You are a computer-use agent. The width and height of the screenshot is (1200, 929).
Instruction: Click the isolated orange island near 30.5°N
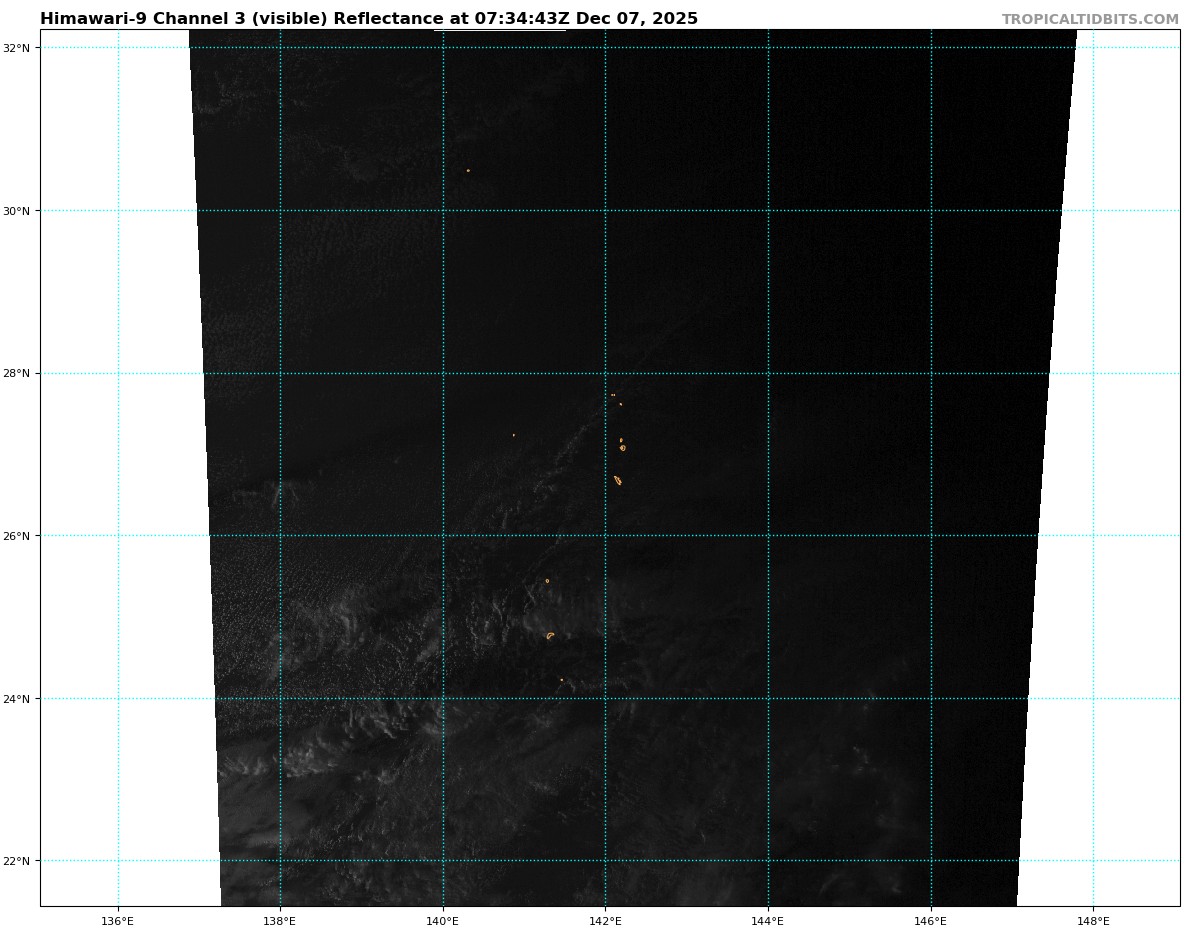click(468, 170)
